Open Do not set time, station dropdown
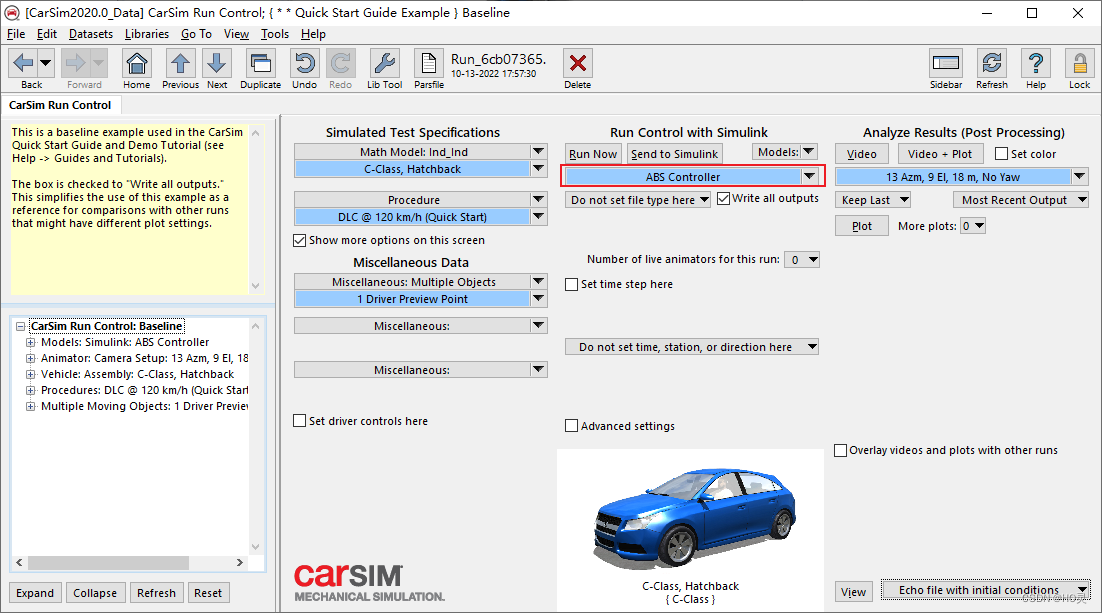Viewport: 1102px width, 613px height. [692, 347]
